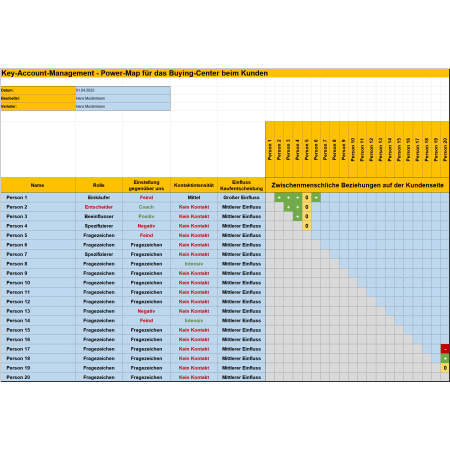Click the 'Zwischenmenschliche Beziehungen auf der Kundenseite' header

click(357, 185)
